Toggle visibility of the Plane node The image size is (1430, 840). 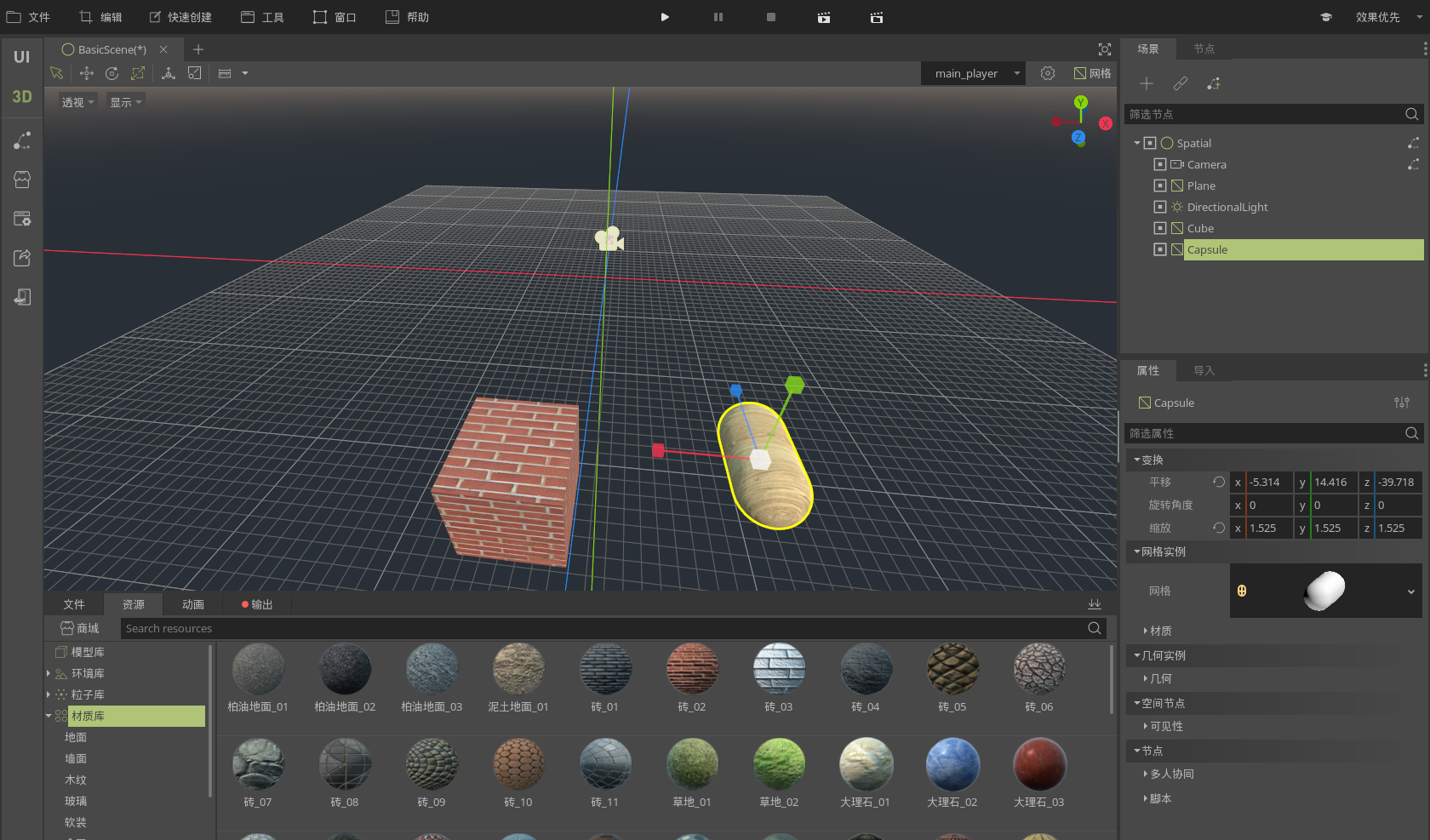point(1160,186)
